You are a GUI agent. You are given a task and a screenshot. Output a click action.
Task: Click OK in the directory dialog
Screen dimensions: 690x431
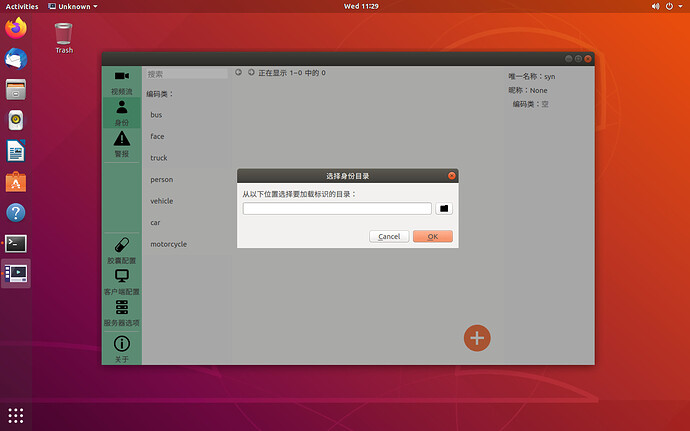[433, 236]
